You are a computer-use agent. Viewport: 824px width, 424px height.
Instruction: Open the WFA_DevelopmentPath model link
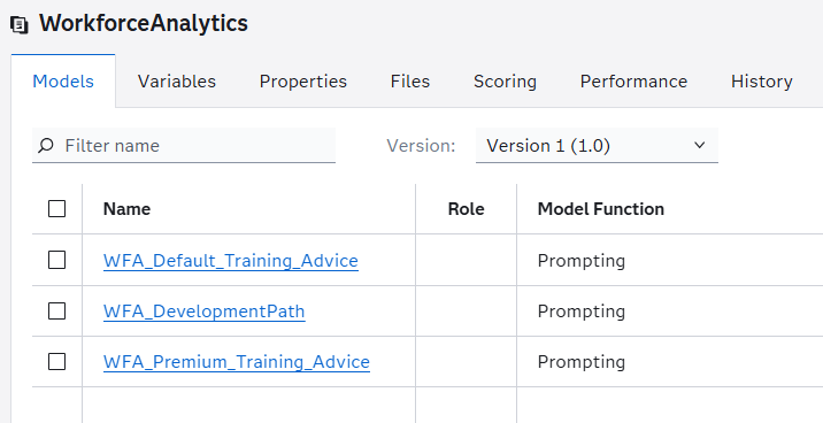(204, 311)
